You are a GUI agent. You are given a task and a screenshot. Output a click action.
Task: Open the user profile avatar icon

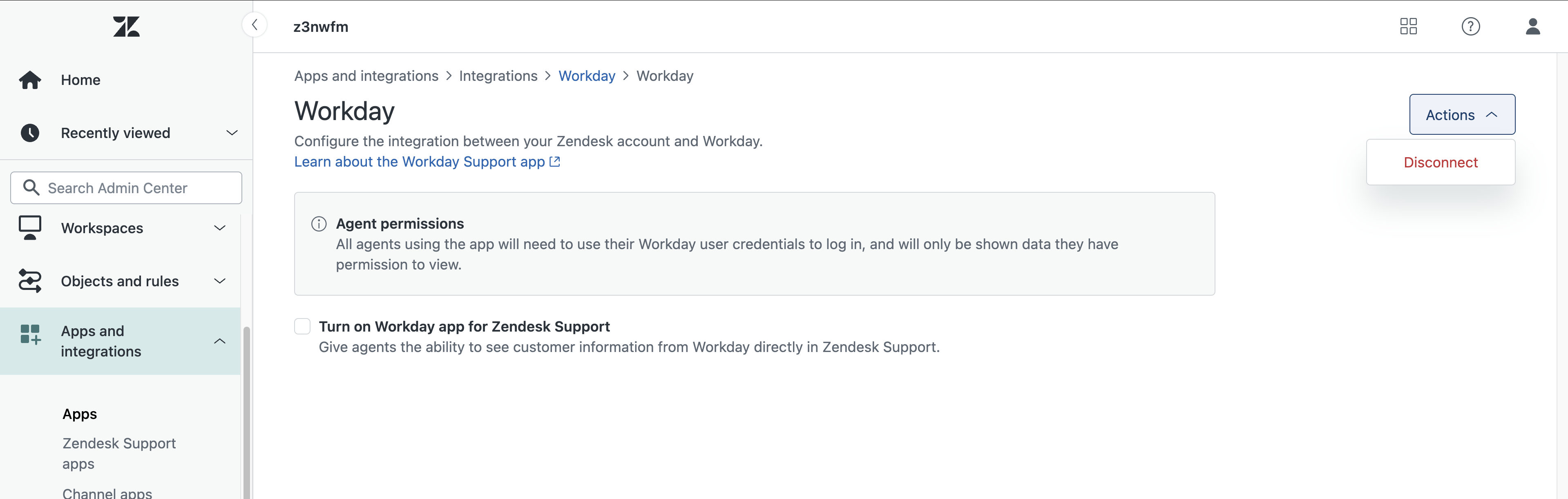click(1533, 26)
